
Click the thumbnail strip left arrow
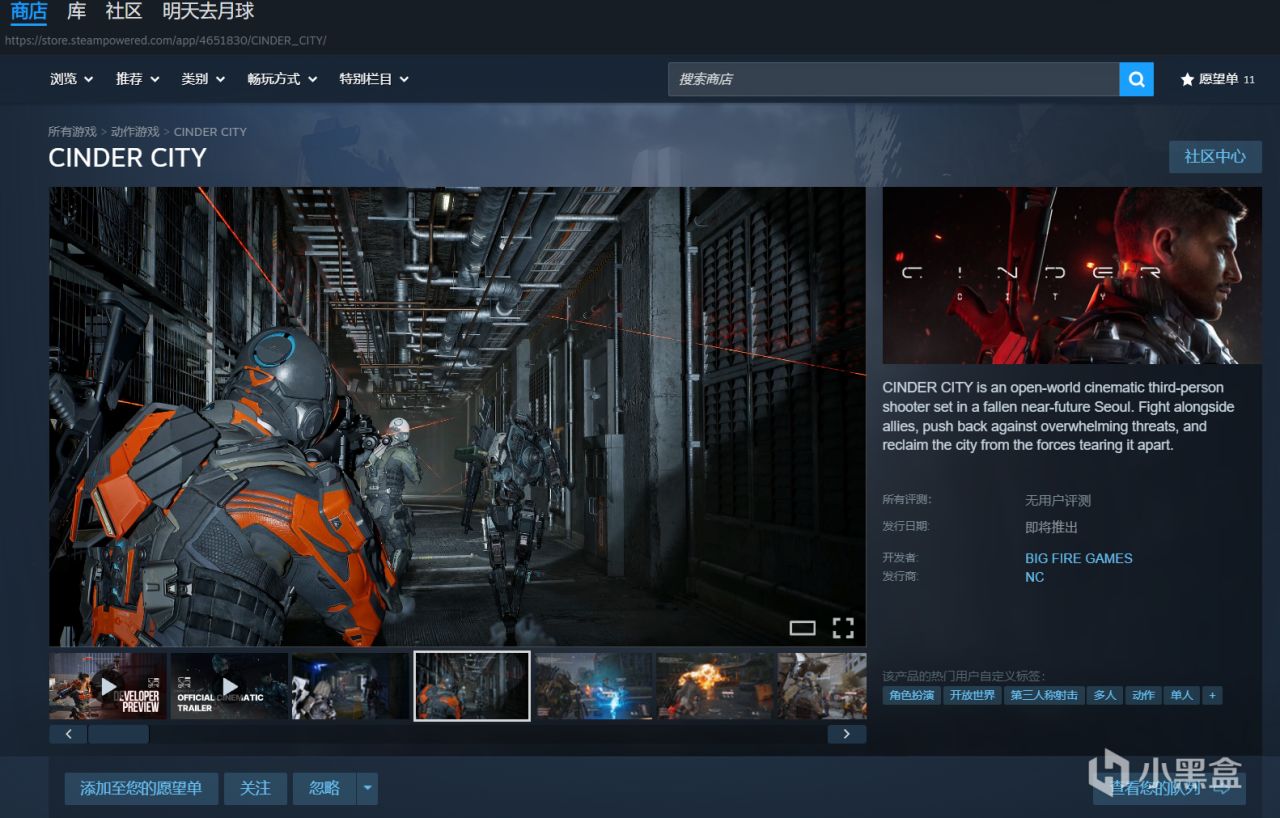68,734
